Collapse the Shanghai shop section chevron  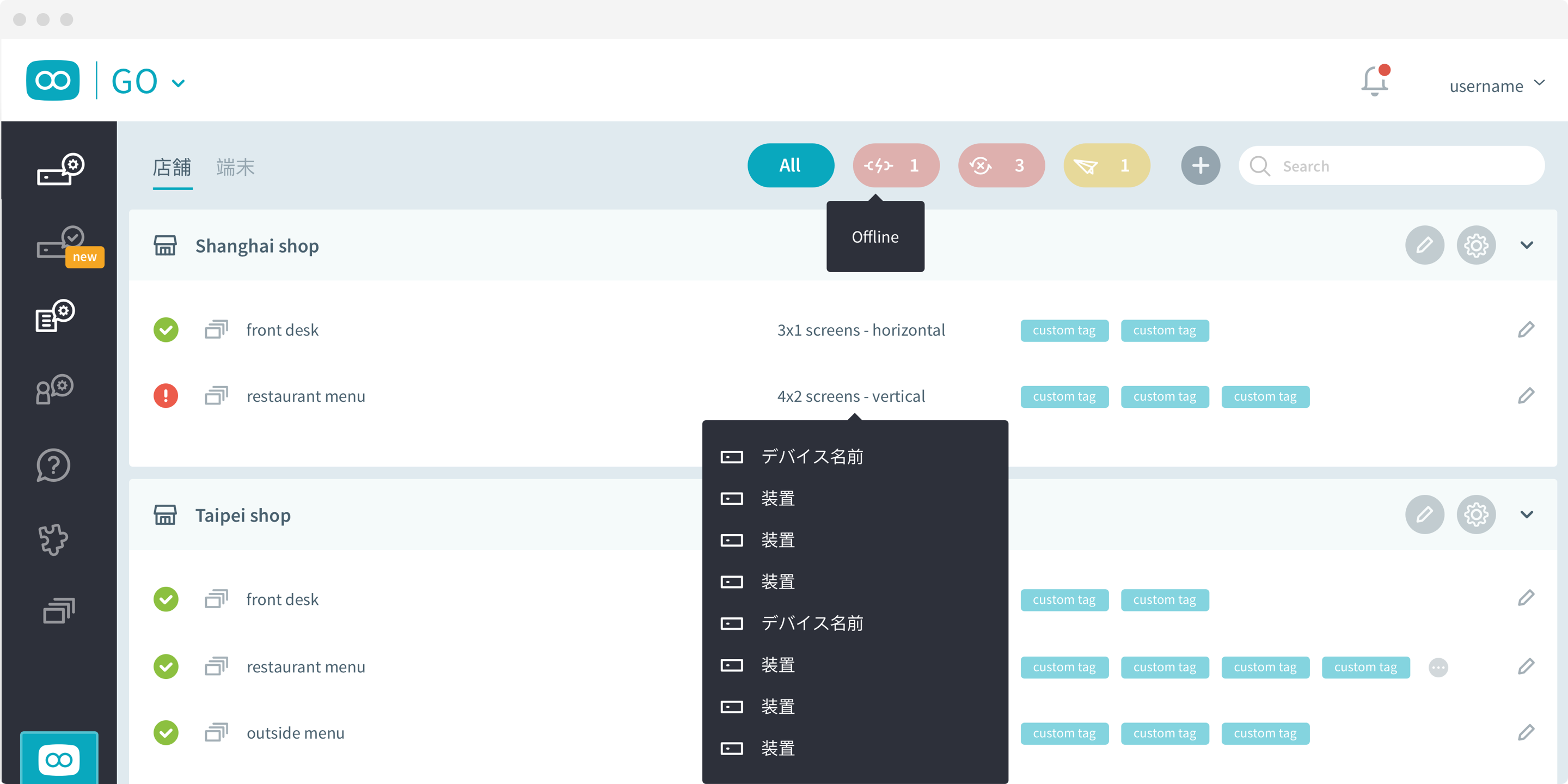(1526, 246)
